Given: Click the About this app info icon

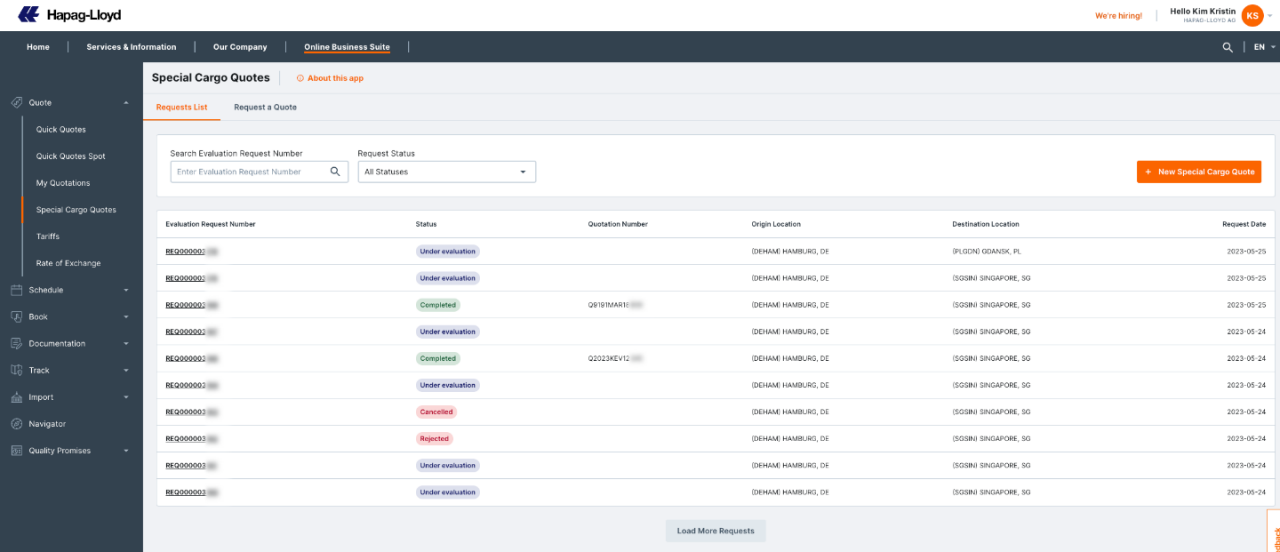Looking at the screenshot, I should coord(300,78).
